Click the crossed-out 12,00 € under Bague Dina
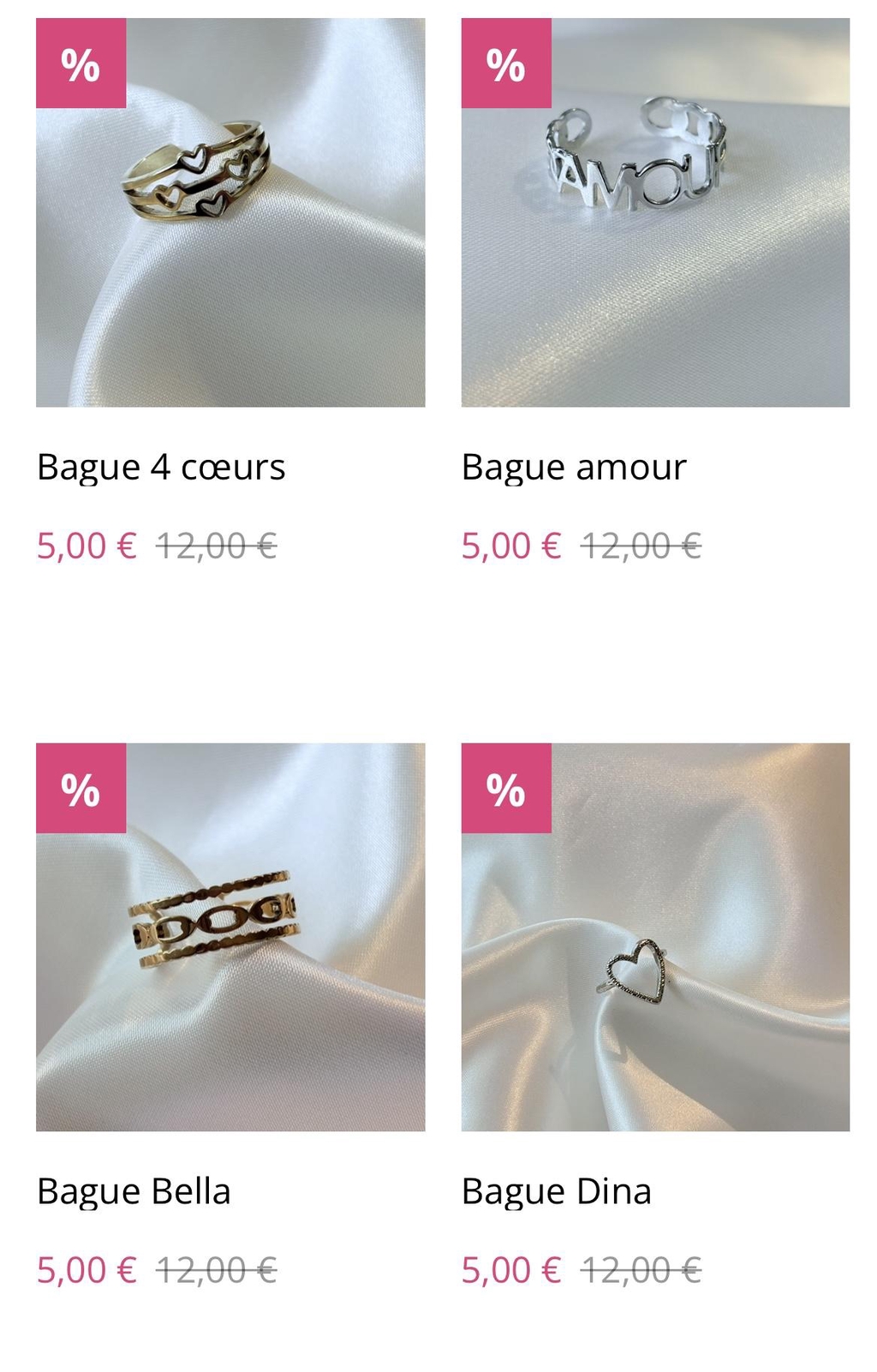Screen dimensions: 877x1372 click(641, 1270)
